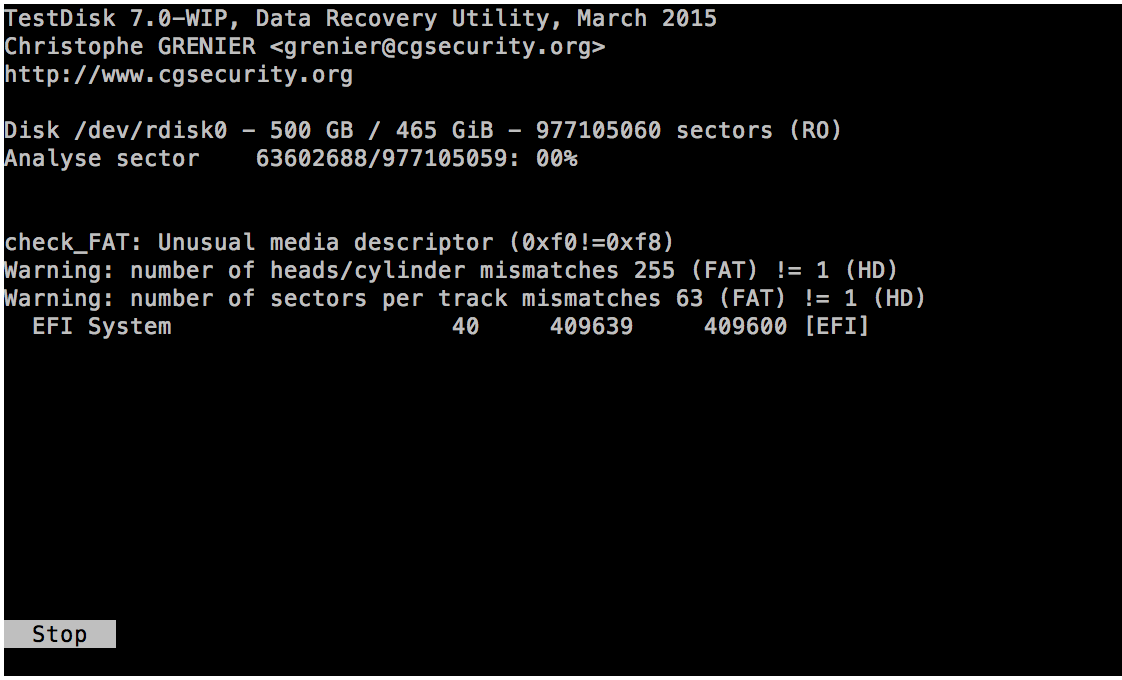Select the Christophe GRENIER author name
Screen dimensions: 1122x680
130,47
